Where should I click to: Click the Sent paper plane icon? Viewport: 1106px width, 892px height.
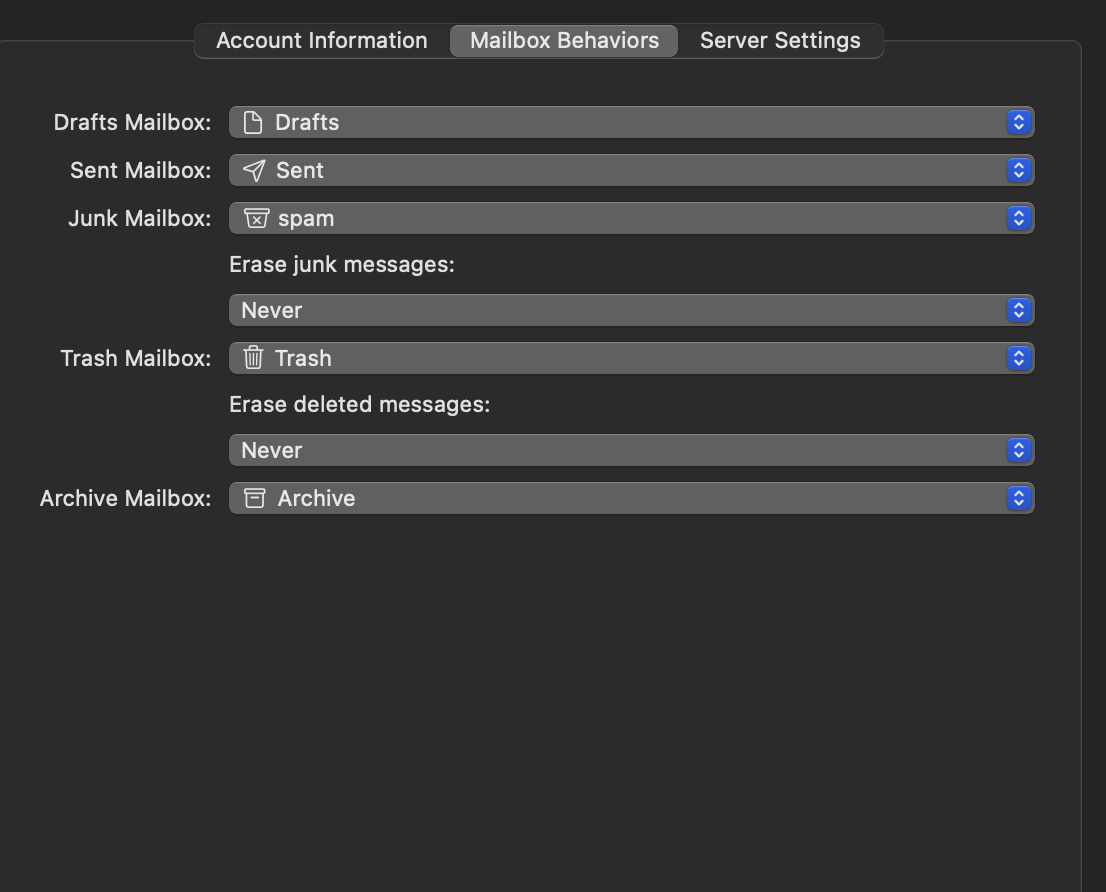point(254,170)
